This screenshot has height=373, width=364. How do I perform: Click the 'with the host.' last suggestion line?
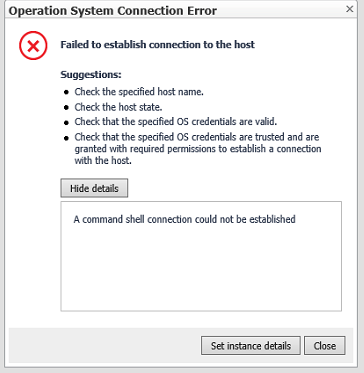coord(103,161)
